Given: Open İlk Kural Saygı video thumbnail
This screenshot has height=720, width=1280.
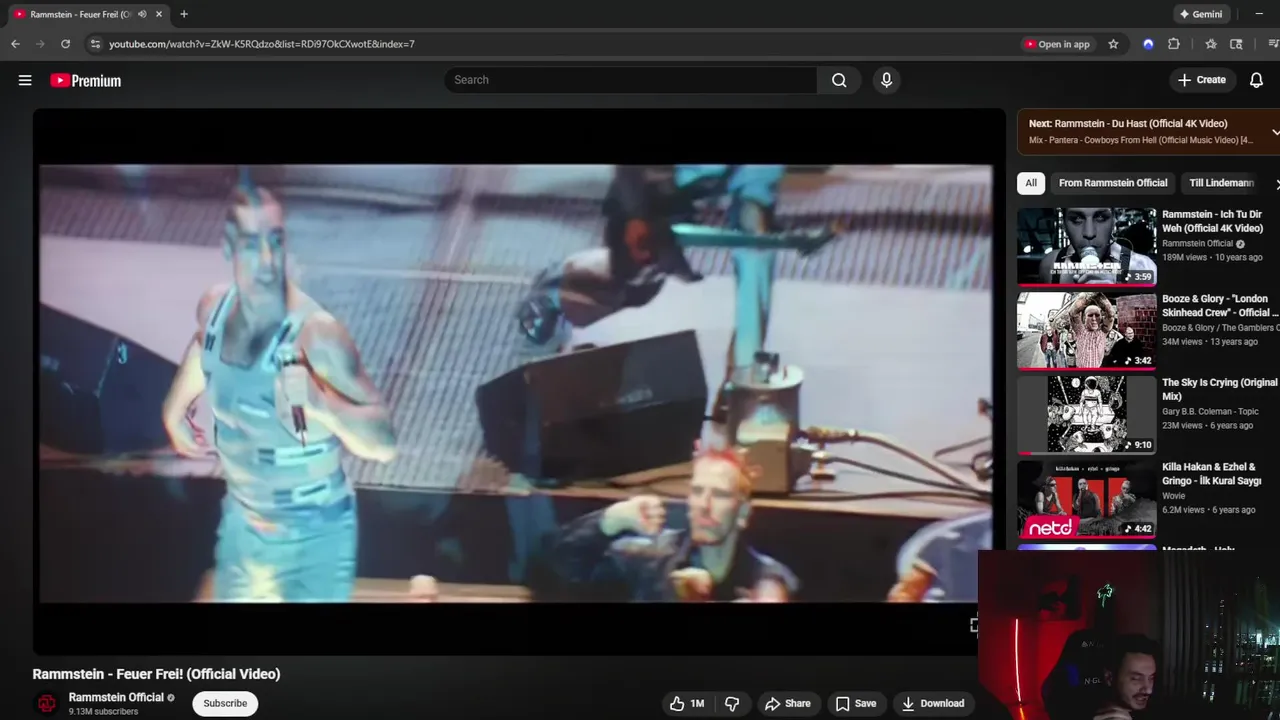Looking at the screenshot, I should tap(1087, 499).
